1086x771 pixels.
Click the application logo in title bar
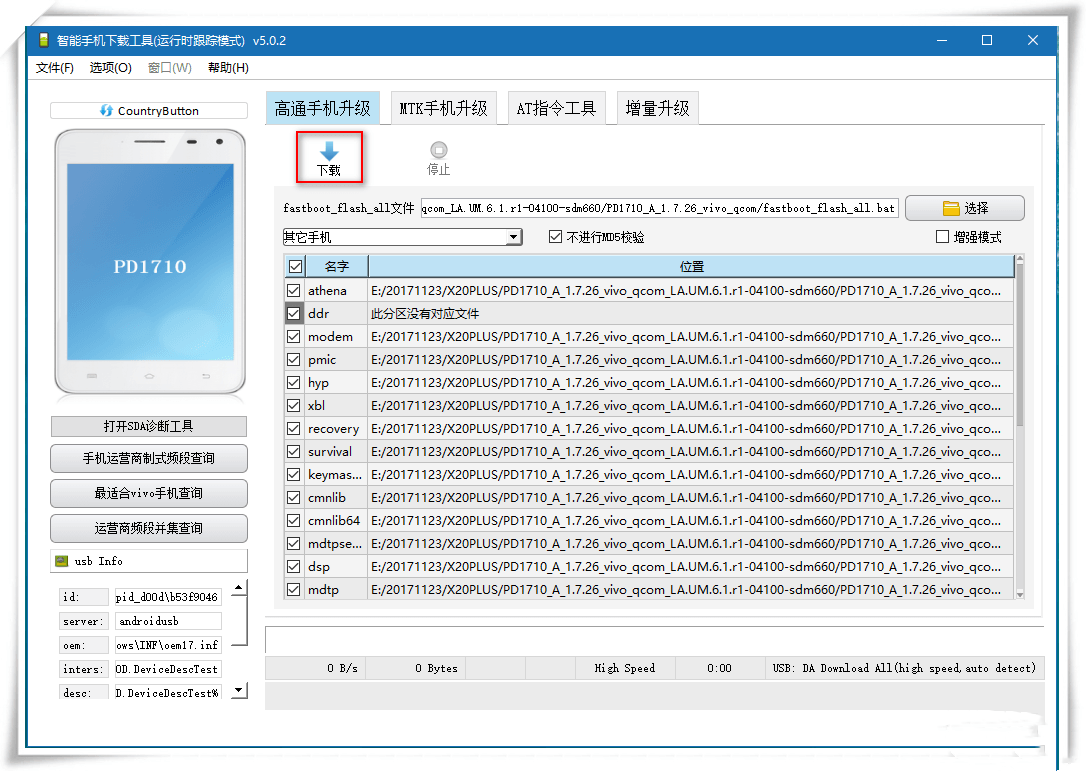pos(43,38)
